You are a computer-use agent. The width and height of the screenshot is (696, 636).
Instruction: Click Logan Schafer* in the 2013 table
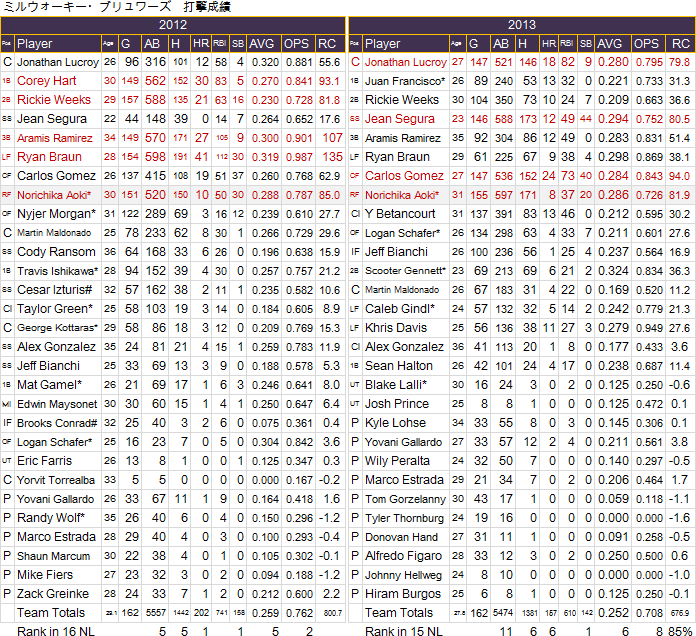pyautogui.click(x=403, y=233)
